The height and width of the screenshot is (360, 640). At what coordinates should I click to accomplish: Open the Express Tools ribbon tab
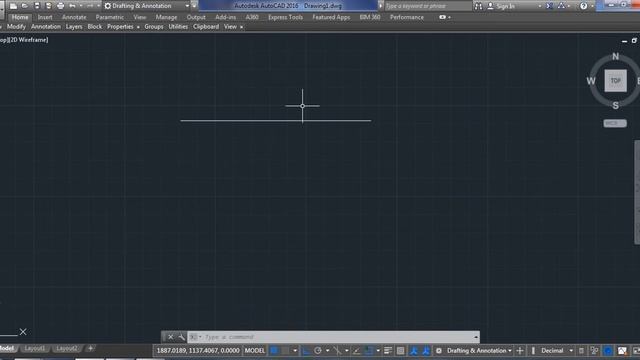point(285,18)
